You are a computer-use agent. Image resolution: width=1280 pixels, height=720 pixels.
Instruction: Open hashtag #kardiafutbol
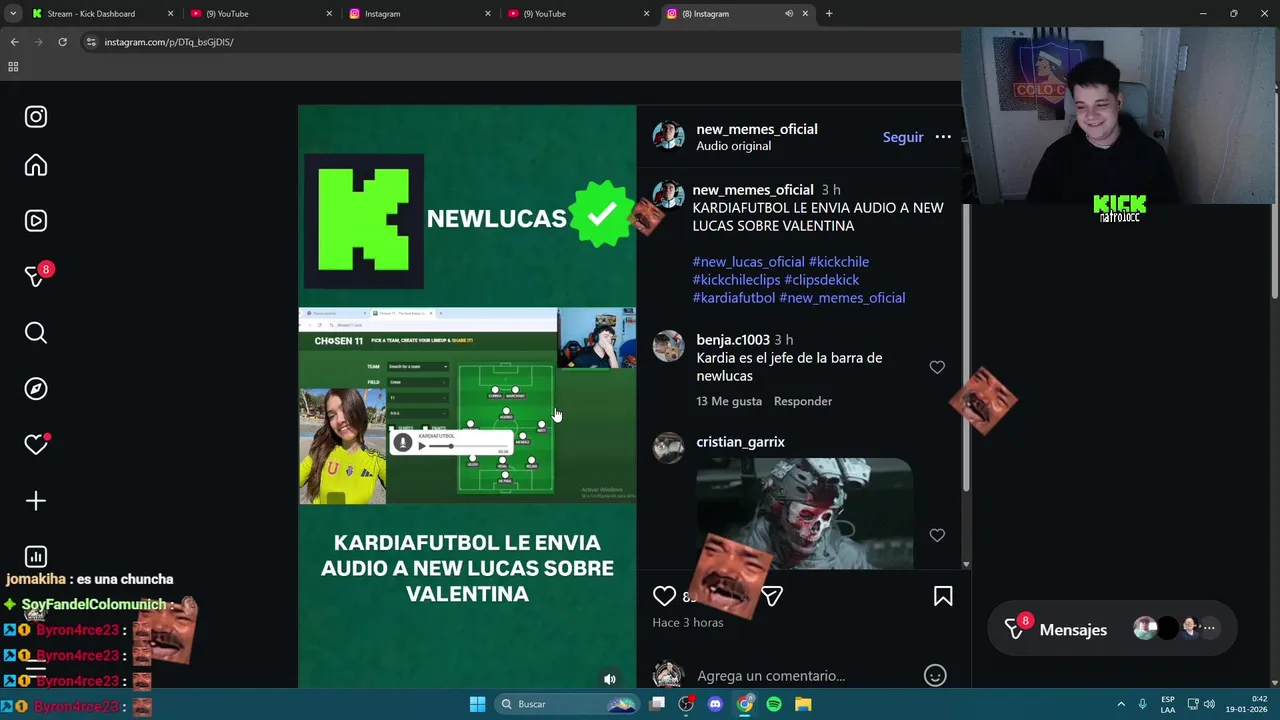point(734,298)
